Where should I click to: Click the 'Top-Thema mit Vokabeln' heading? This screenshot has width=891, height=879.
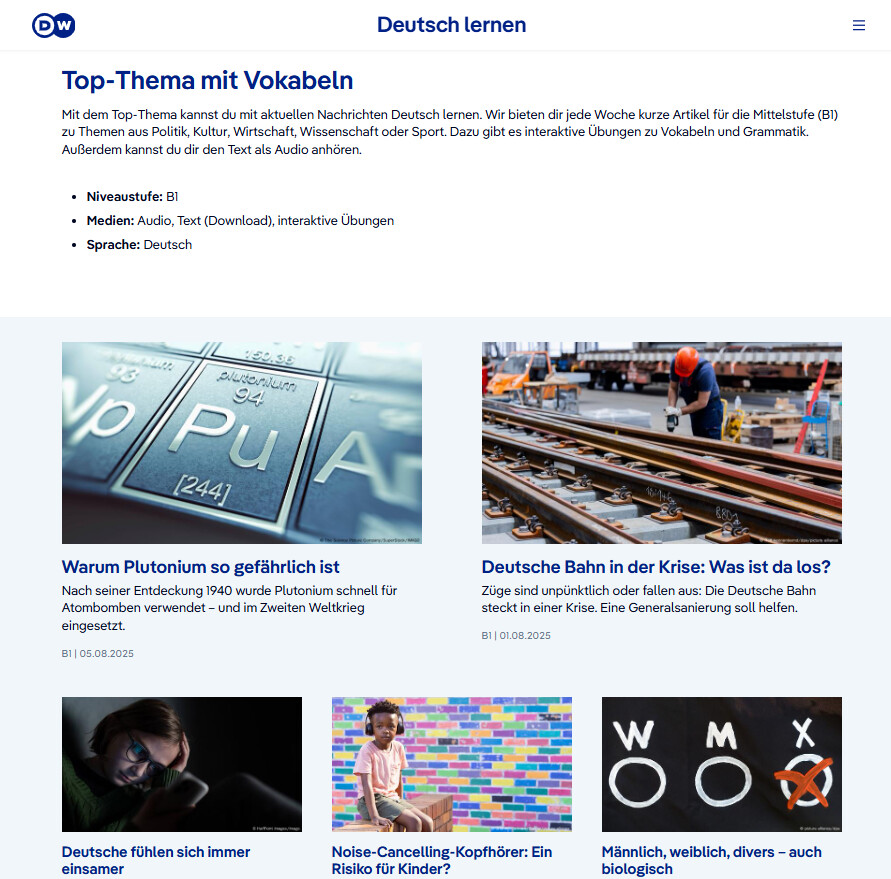click(x=207, y=80)
